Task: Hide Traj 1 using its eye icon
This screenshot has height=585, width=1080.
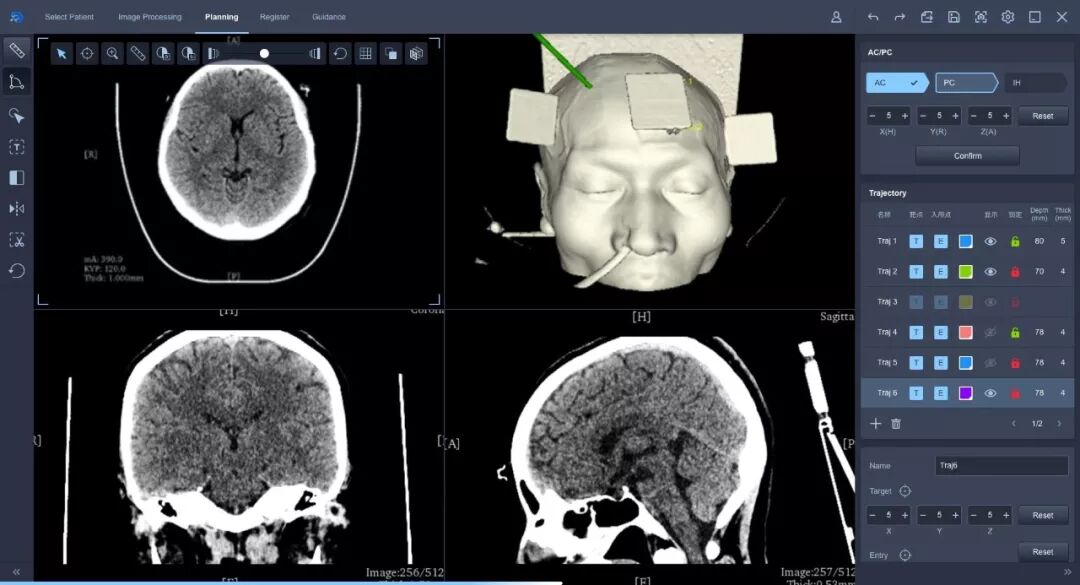Action: coord(990,241)
